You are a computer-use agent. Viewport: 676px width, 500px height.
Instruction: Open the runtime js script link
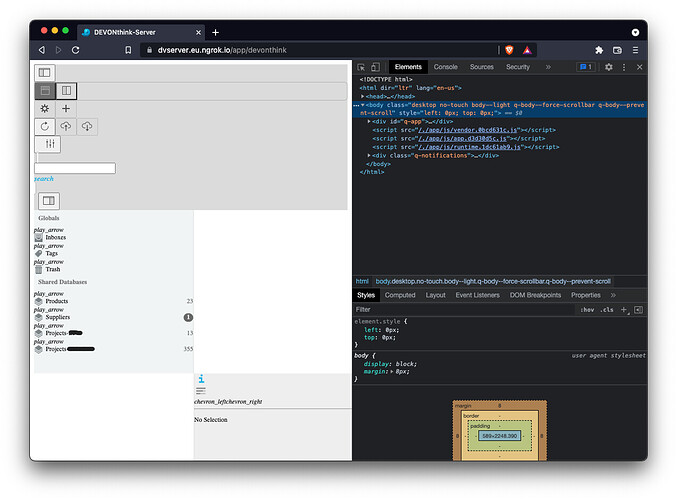point(471,147)
